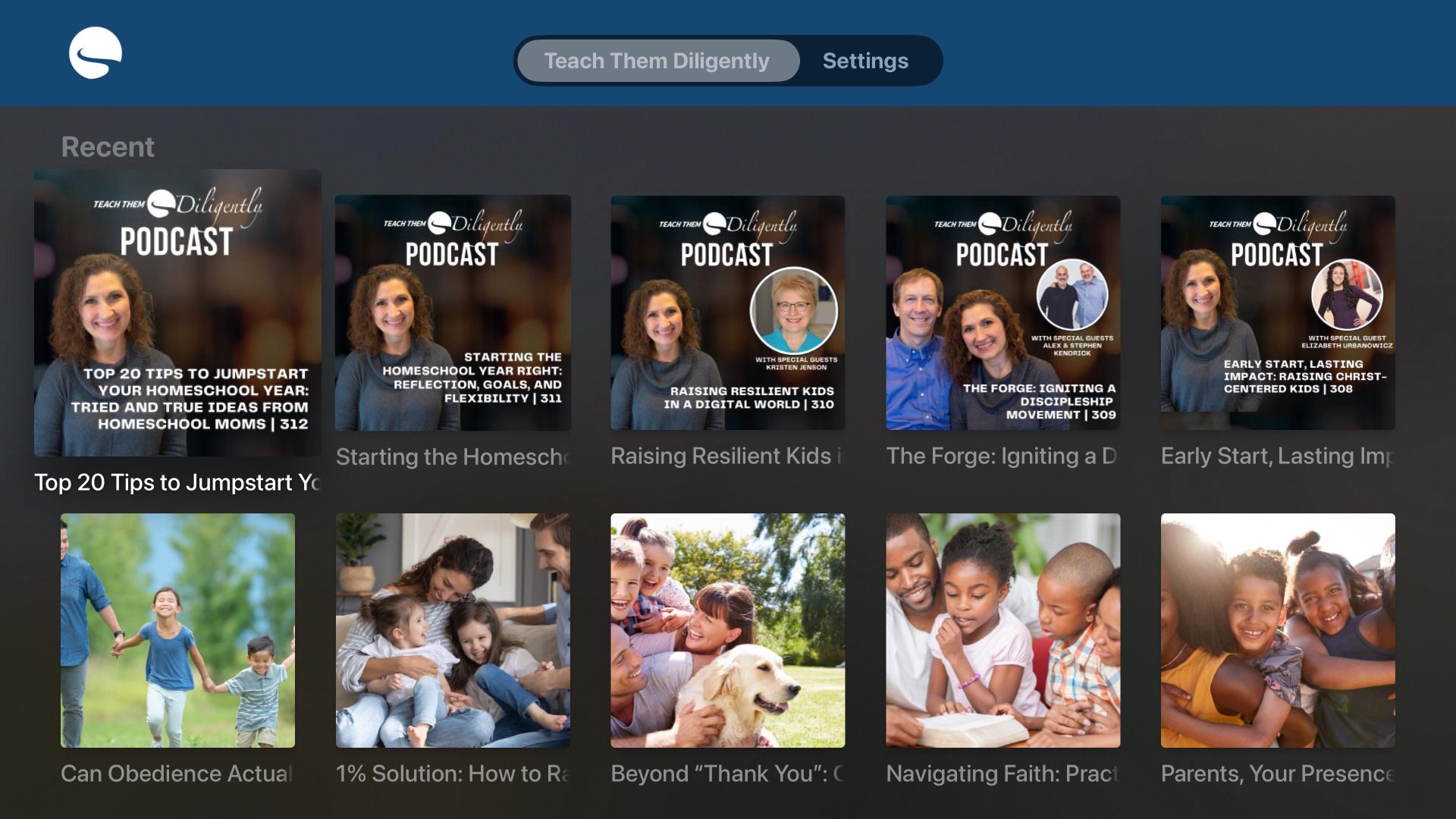Click the Raising Resilient Kids title text
Viewport: 1456px width, 819px height.
[726, 456]
